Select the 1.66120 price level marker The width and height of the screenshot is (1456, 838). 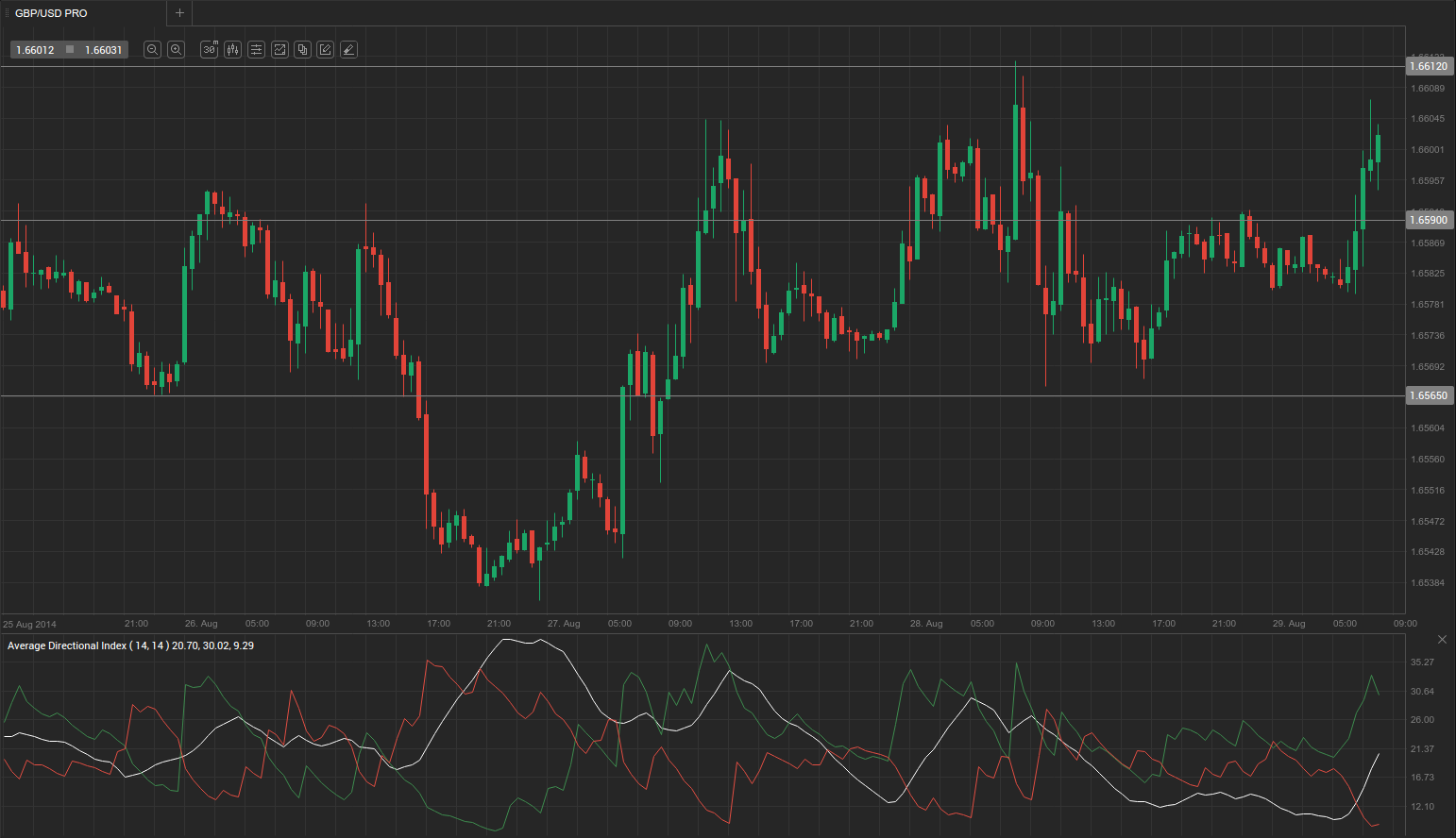click(1428, 66)
